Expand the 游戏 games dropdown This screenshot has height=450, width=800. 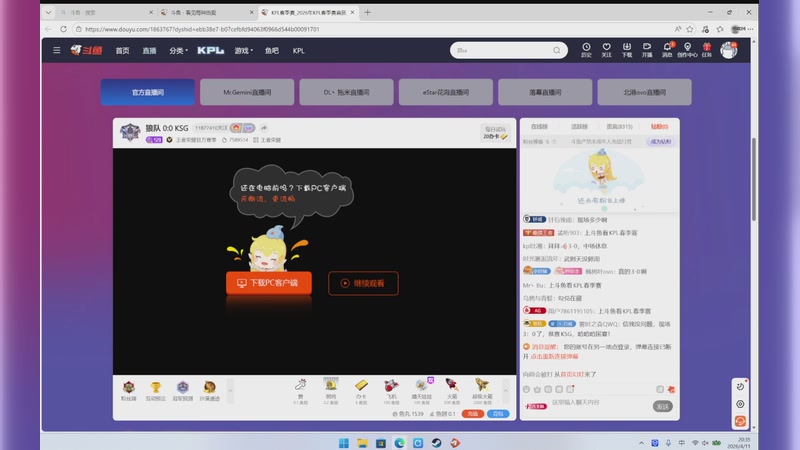point(244,51)
